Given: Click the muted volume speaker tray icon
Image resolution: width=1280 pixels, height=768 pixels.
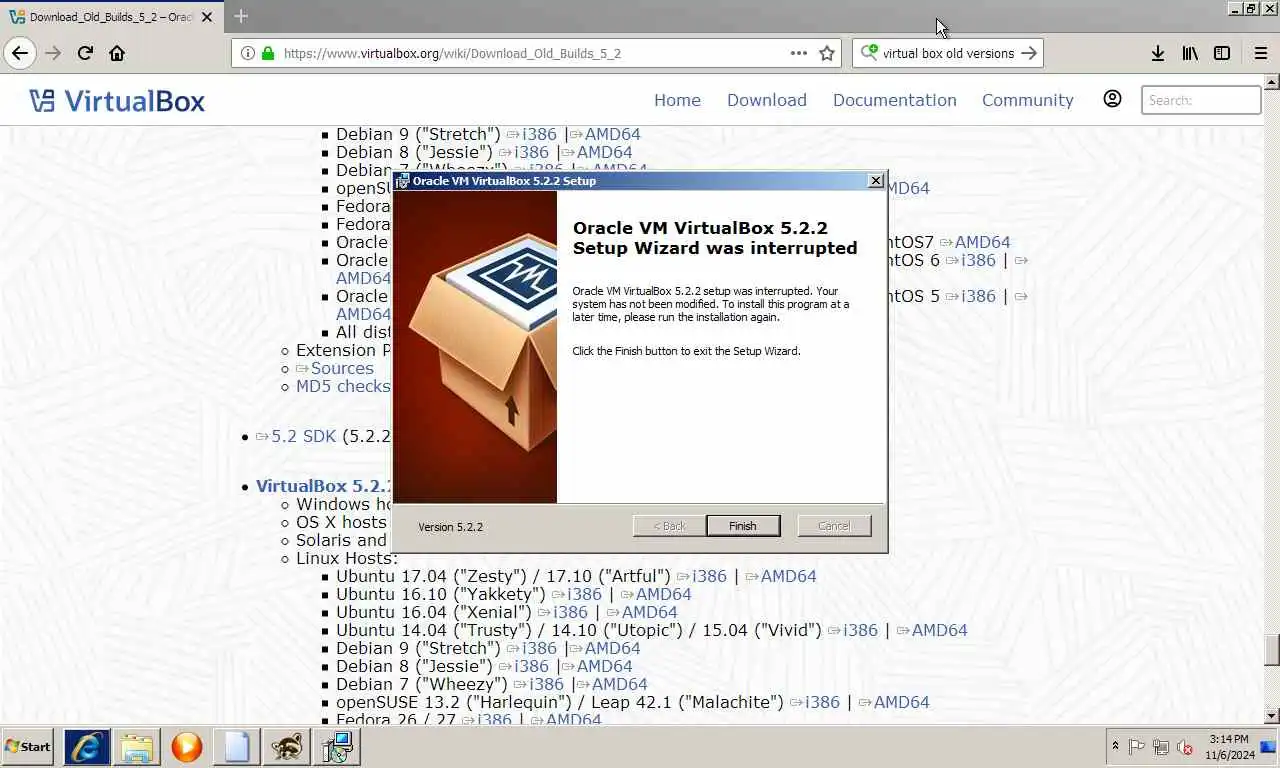Looking at the screenshot, I should pos(1185,747).
